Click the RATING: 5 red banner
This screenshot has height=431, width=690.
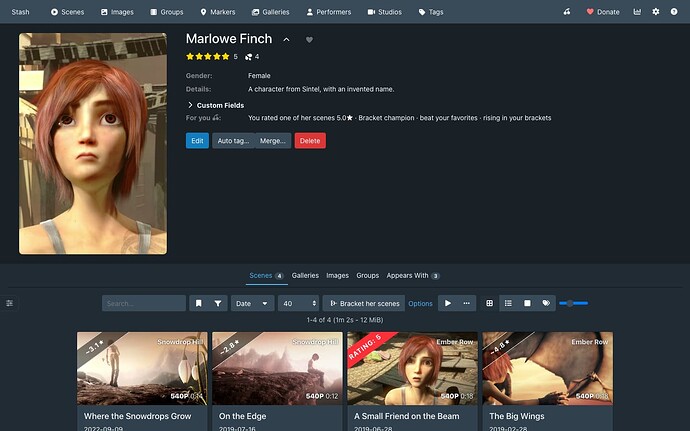[x=366, y=347]
